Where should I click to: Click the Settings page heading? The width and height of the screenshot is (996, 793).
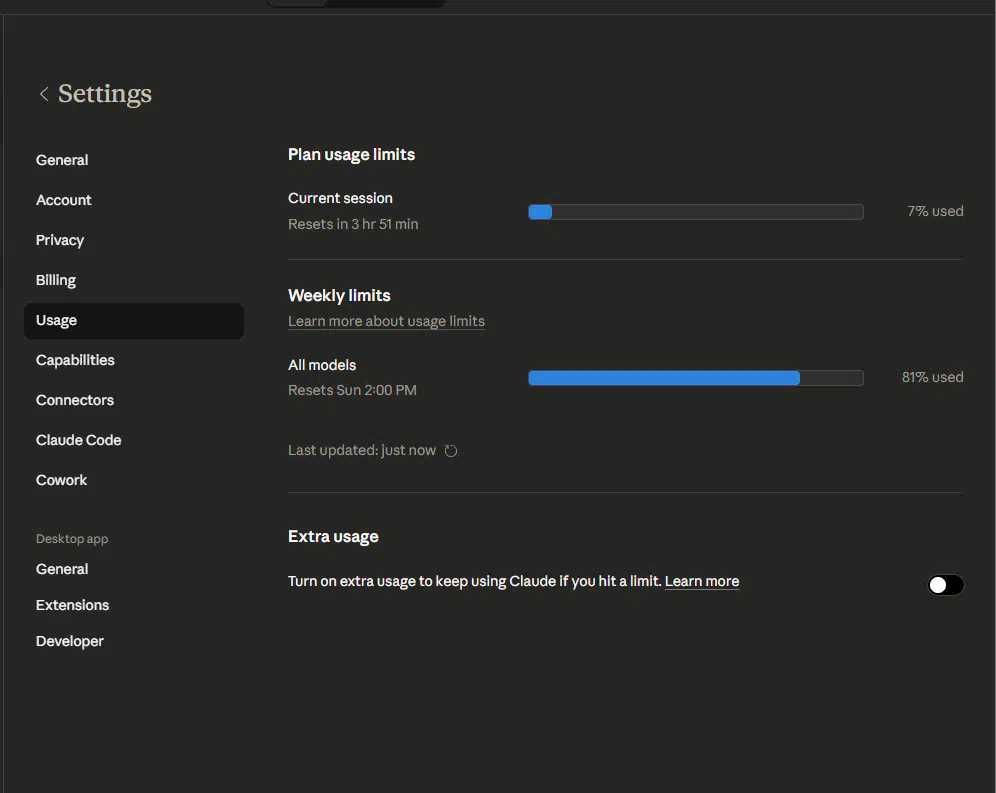tap(105, 94)
